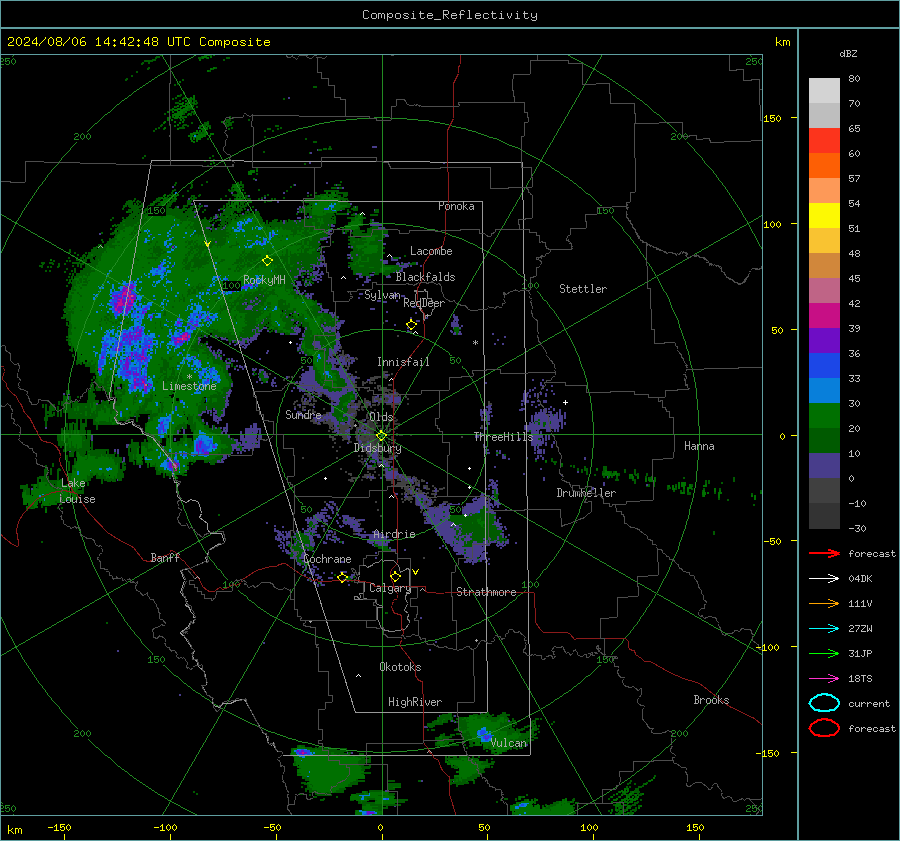This screenshot has height=841, width=900.
Task: Click the orange 60–57 dBZ color swatch
Action: click(x=824, y=166)
